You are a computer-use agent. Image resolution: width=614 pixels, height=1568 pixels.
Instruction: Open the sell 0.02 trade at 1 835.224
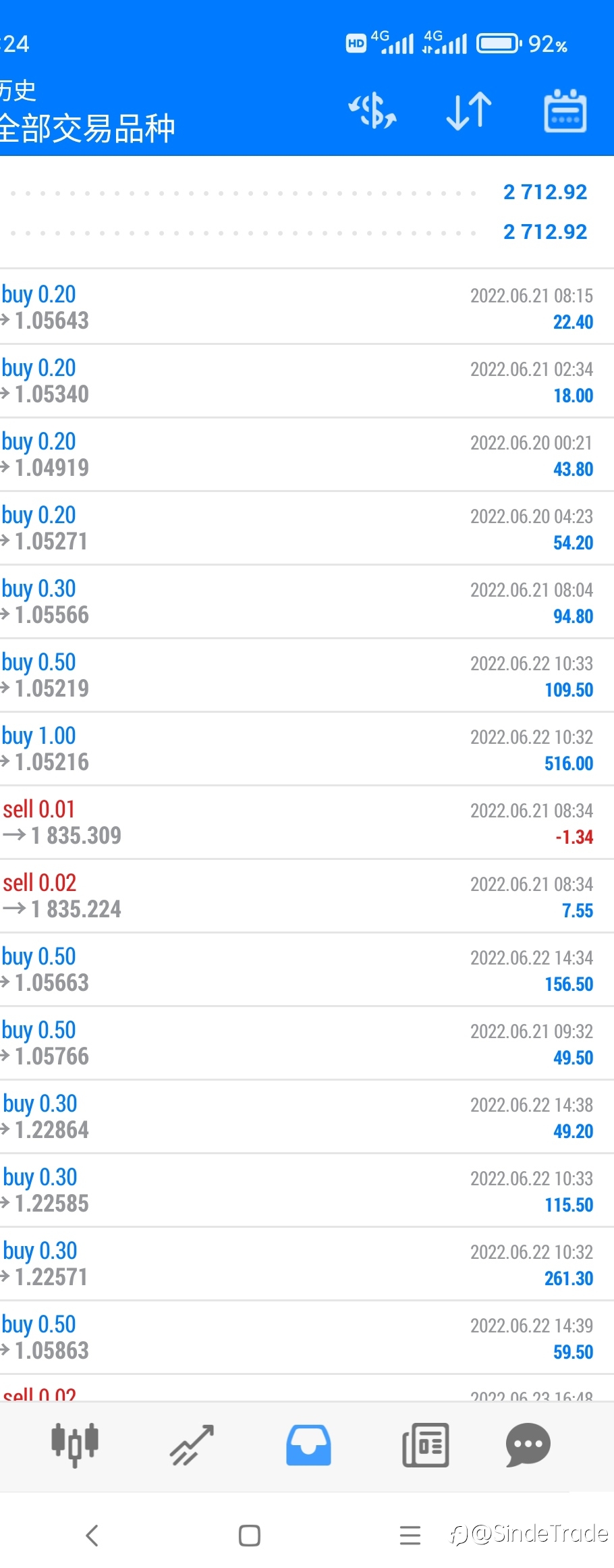click(x=307, y=896)
